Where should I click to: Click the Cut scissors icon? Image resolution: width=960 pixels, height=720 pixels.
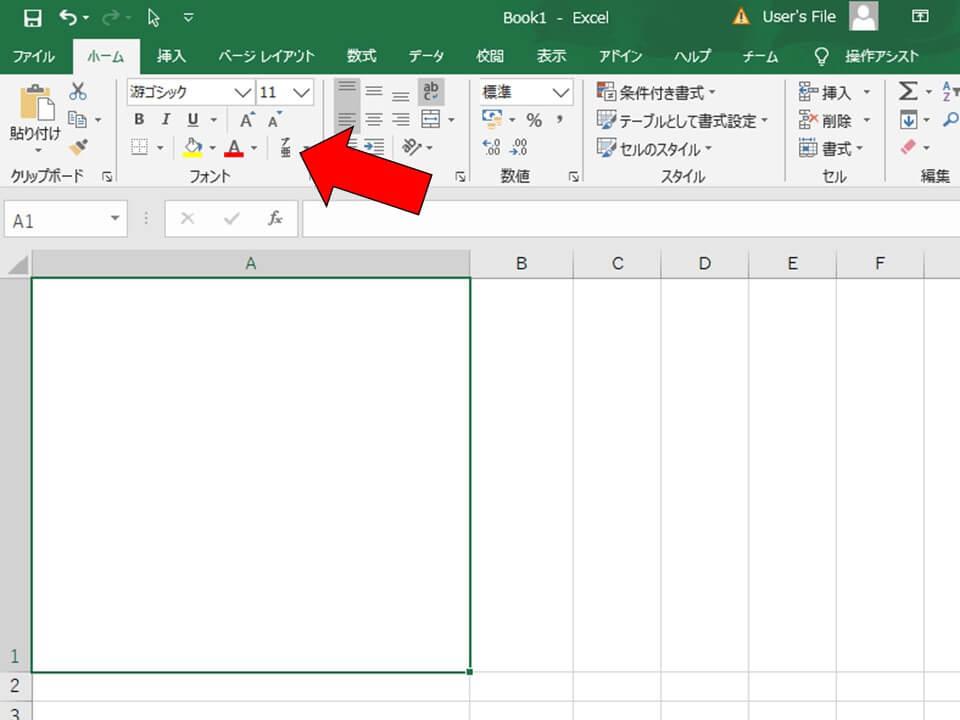[x=78, y=92]
